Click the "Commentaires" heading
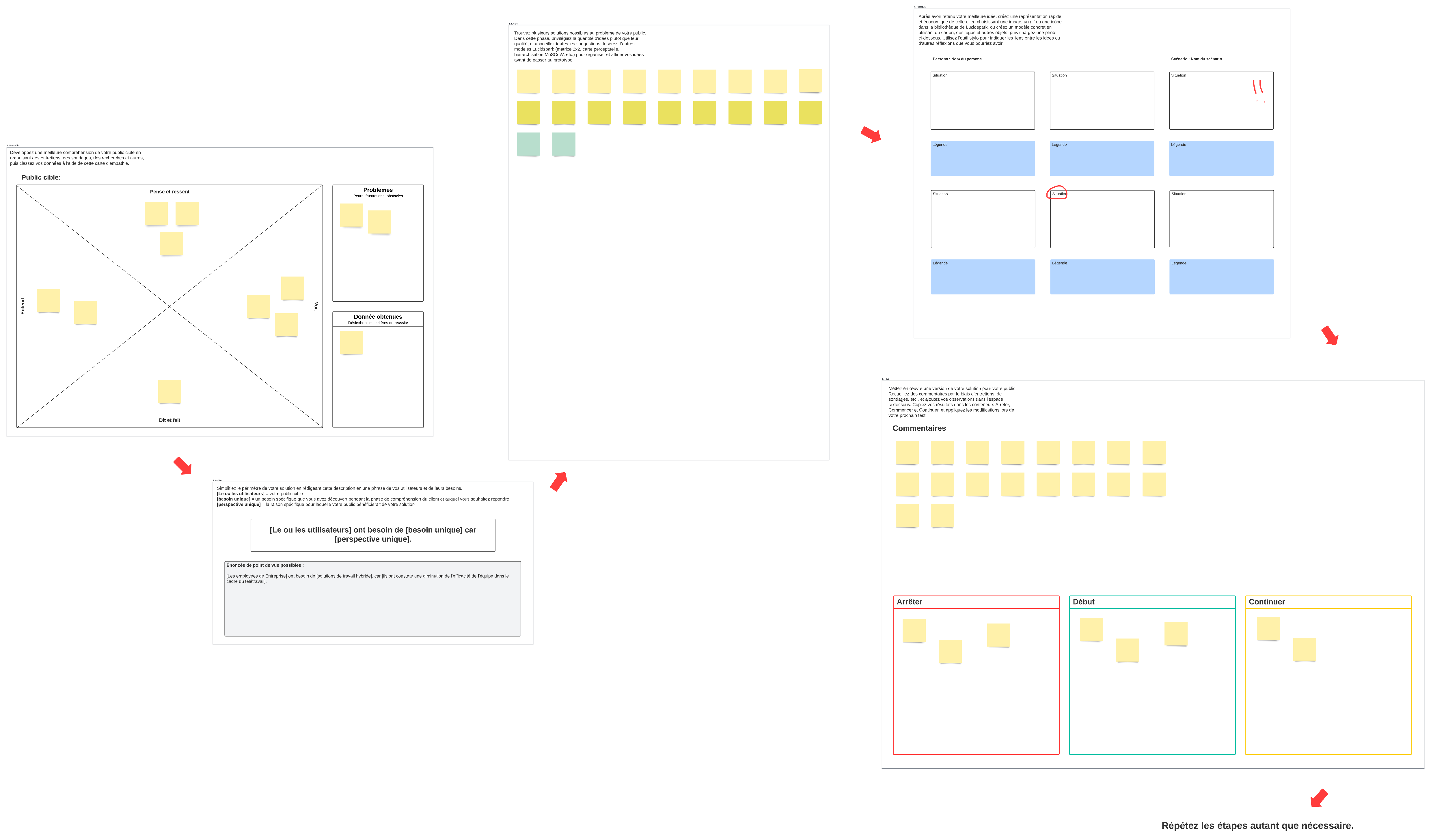This screenshot has width=1431, height=840. coord(919,428)
